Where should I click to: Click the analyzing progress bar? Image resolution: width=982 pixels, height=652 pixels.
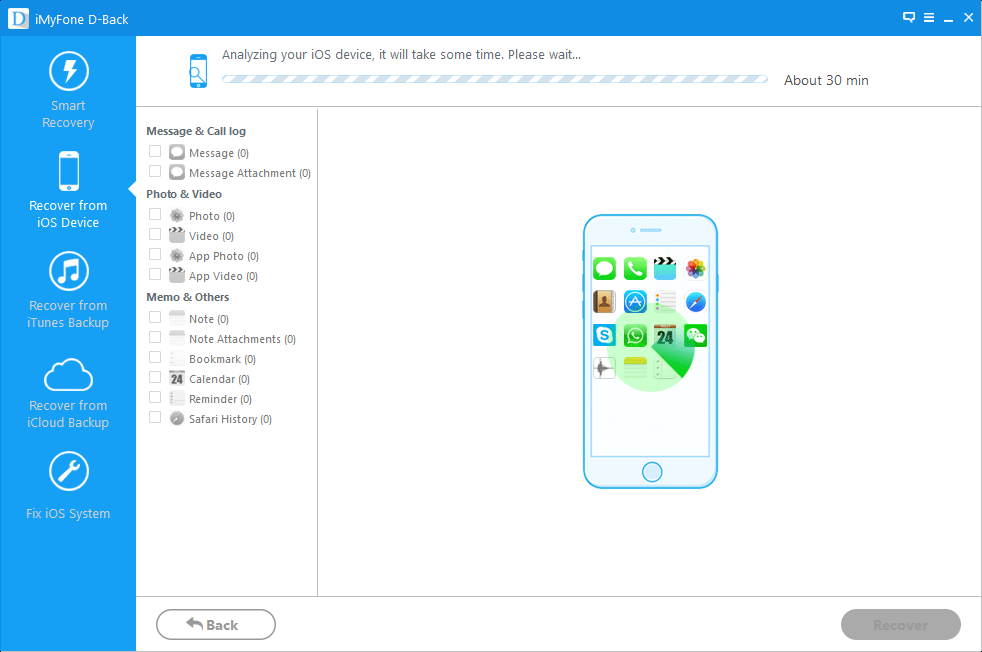(x=495, y=79)
